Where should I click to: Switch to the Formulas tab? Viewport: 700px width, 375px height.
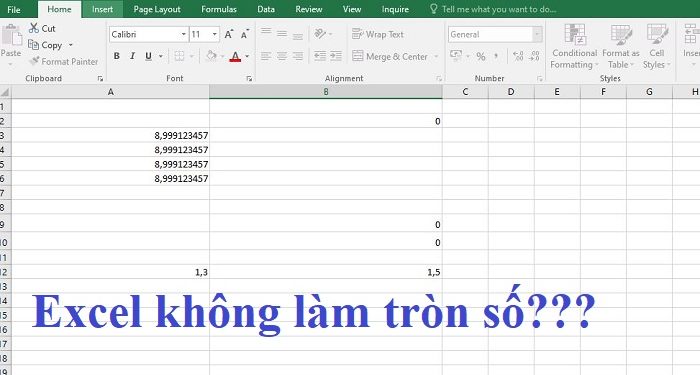(219, 9)
